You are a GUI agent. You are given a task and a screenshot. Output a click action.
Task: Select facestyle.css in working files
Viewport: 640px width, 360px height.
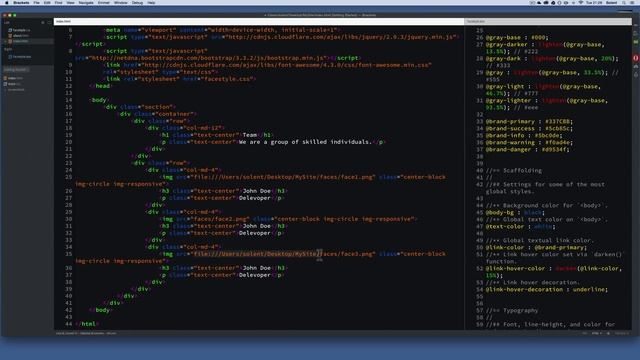click(x=20, y=30)
